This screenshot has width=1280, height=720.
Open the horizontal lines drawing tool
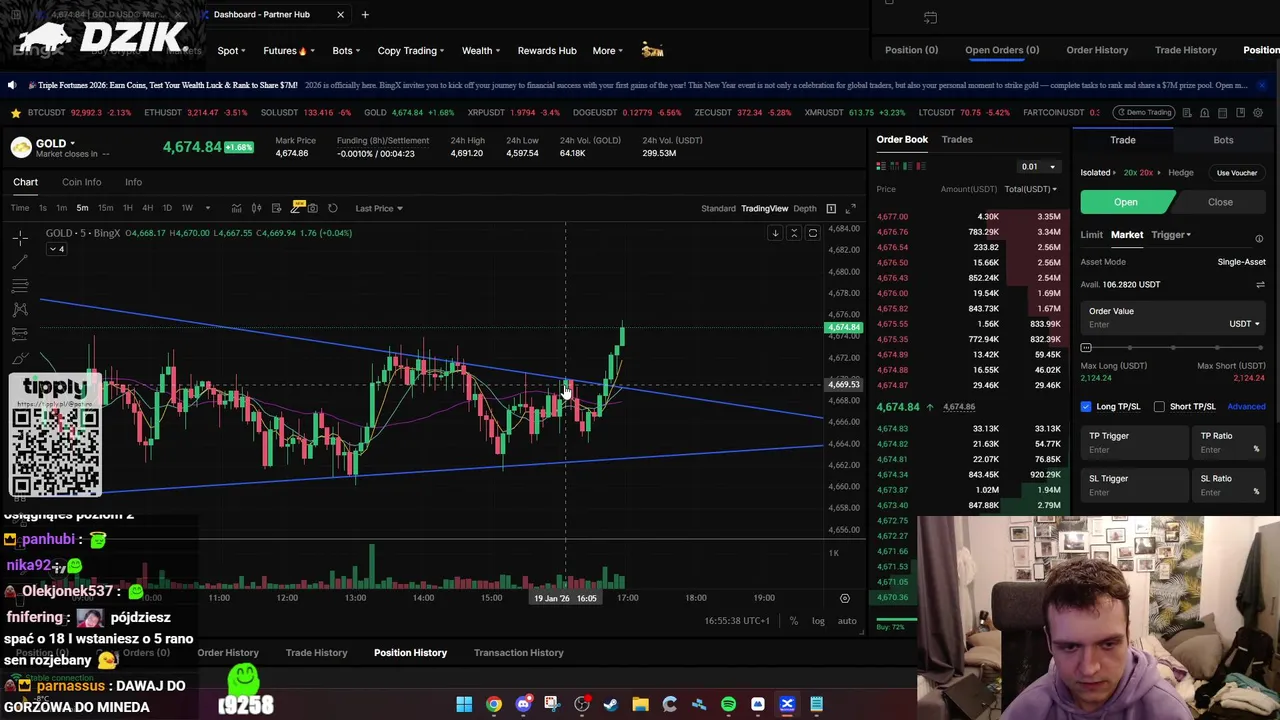coord(20,285)
